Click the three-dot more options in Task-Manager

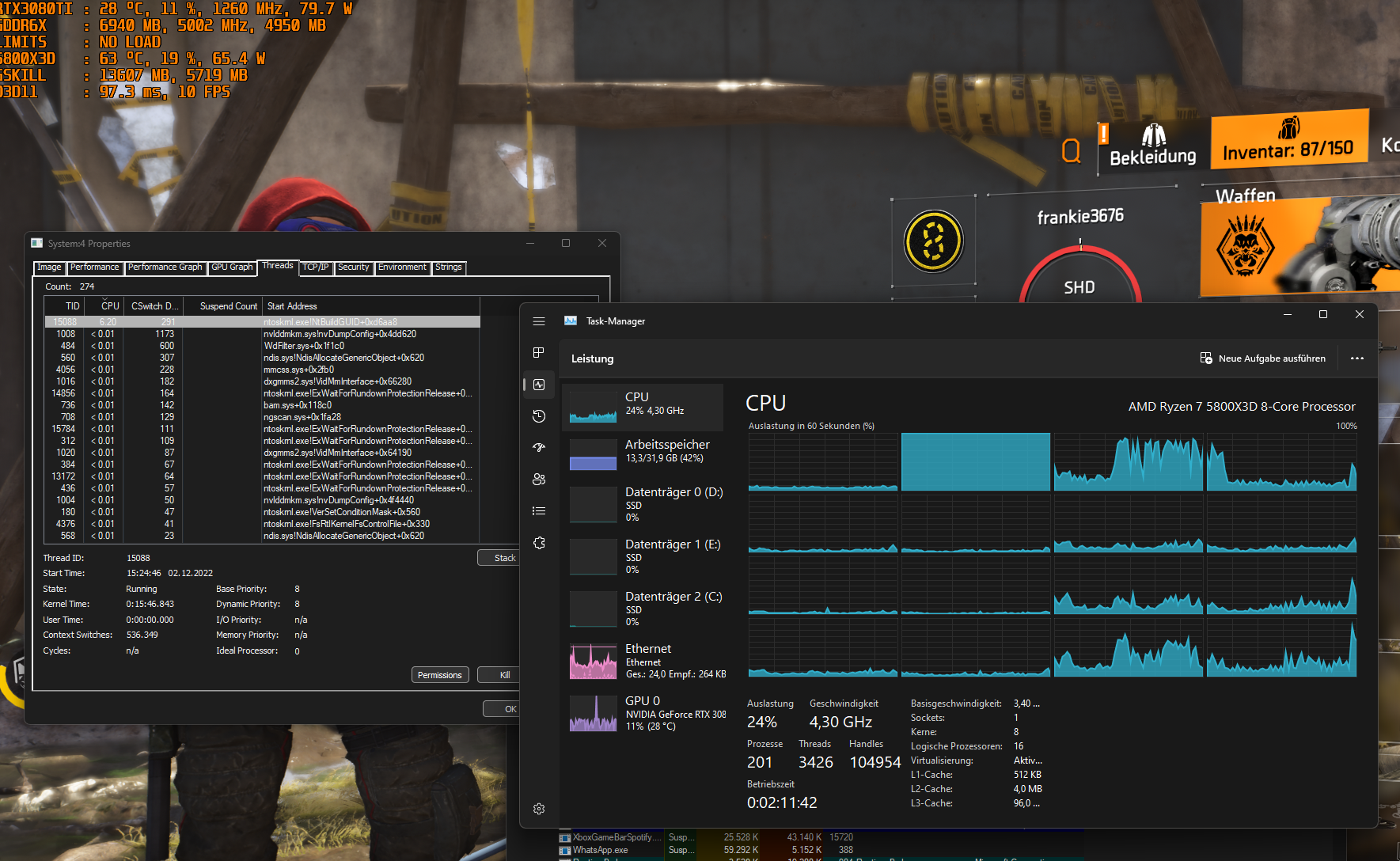click(x=1357, y=358)
